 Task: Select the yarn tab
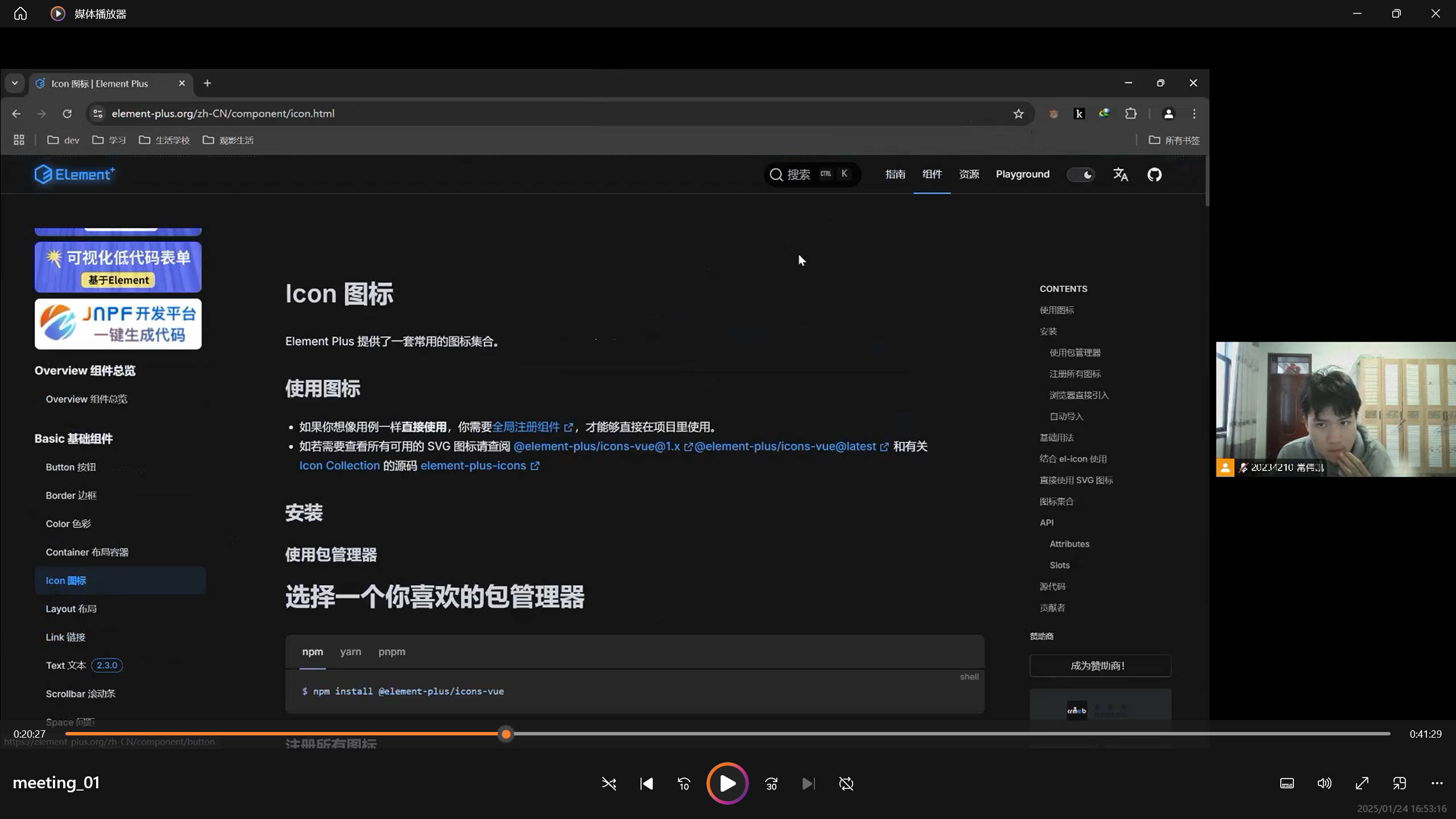350,652
